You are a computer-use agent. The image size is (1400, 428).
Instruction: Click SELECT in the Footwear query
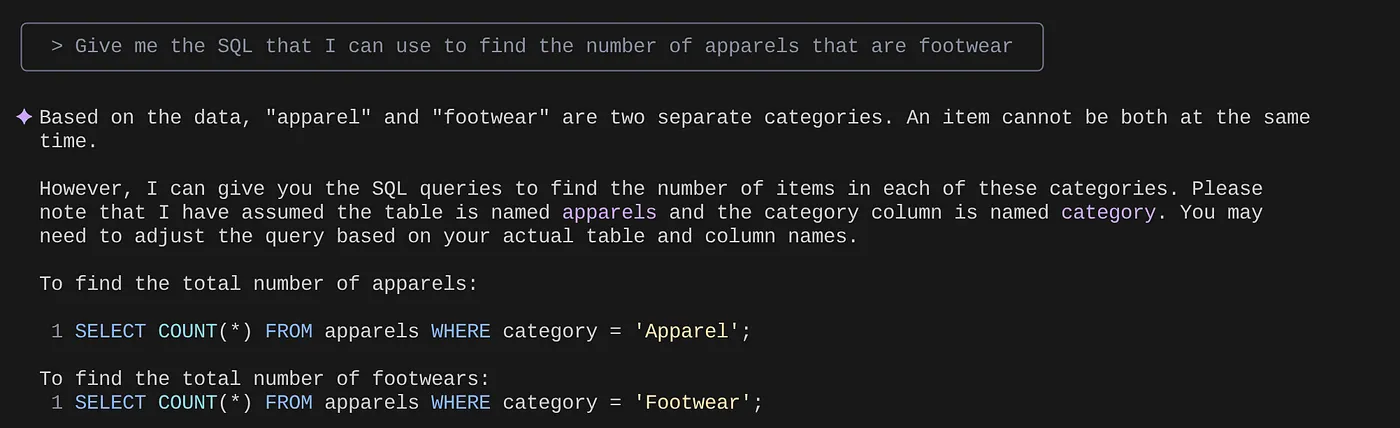point(110,403)
